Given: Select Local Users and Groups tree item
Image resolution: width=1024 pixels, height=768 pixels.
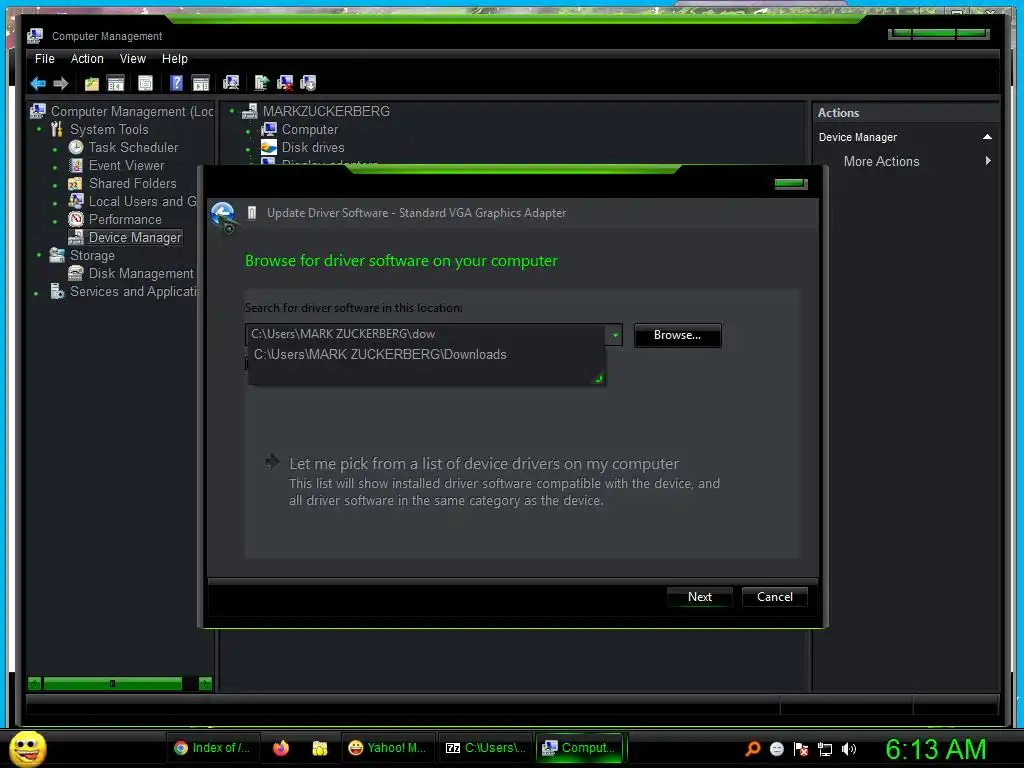Looking at the screenshot, I should 142,202.
